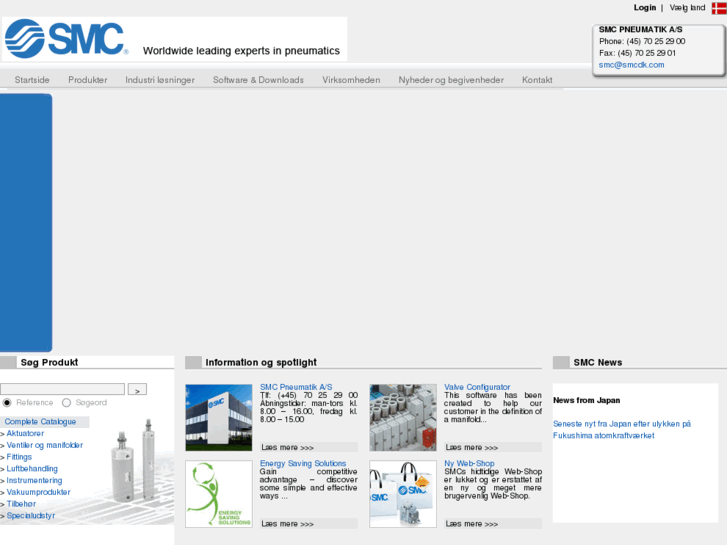The width and height of the screenshot is (727, 545).
Task: Open the Ny Web-Shop link
Action: 469,463
